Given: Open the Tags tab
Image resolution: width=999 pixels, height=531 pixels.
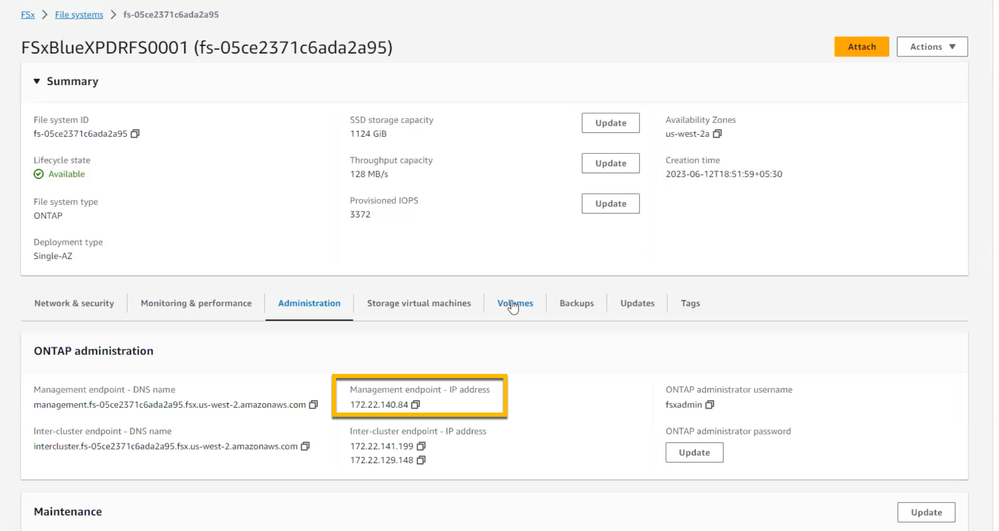Looking at the screenshot, I should pyautogui.click(x=690, y=303).
